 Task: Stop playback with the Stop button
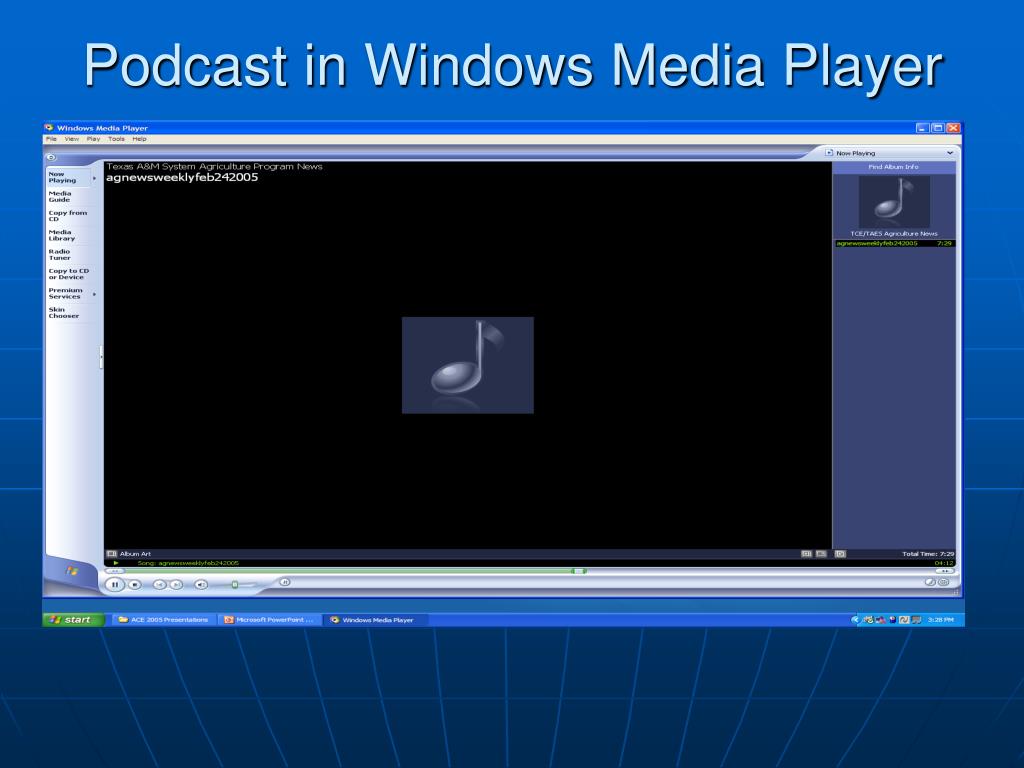pyautogui.click(x=135, y=584)
